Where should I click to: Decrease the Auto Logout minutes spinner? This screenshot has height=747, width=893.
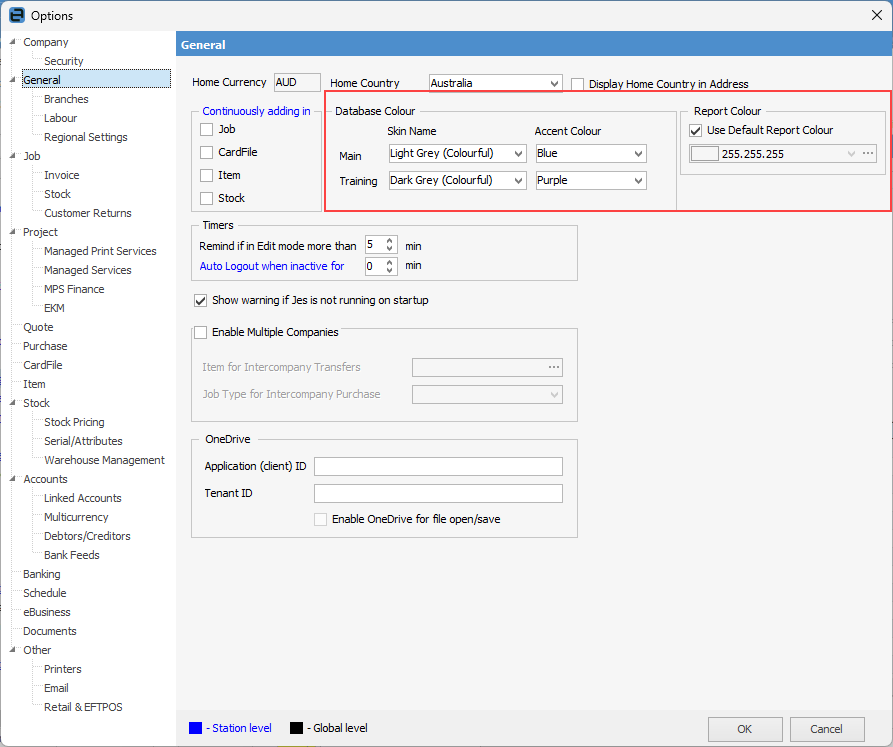(x=390, y=271)
